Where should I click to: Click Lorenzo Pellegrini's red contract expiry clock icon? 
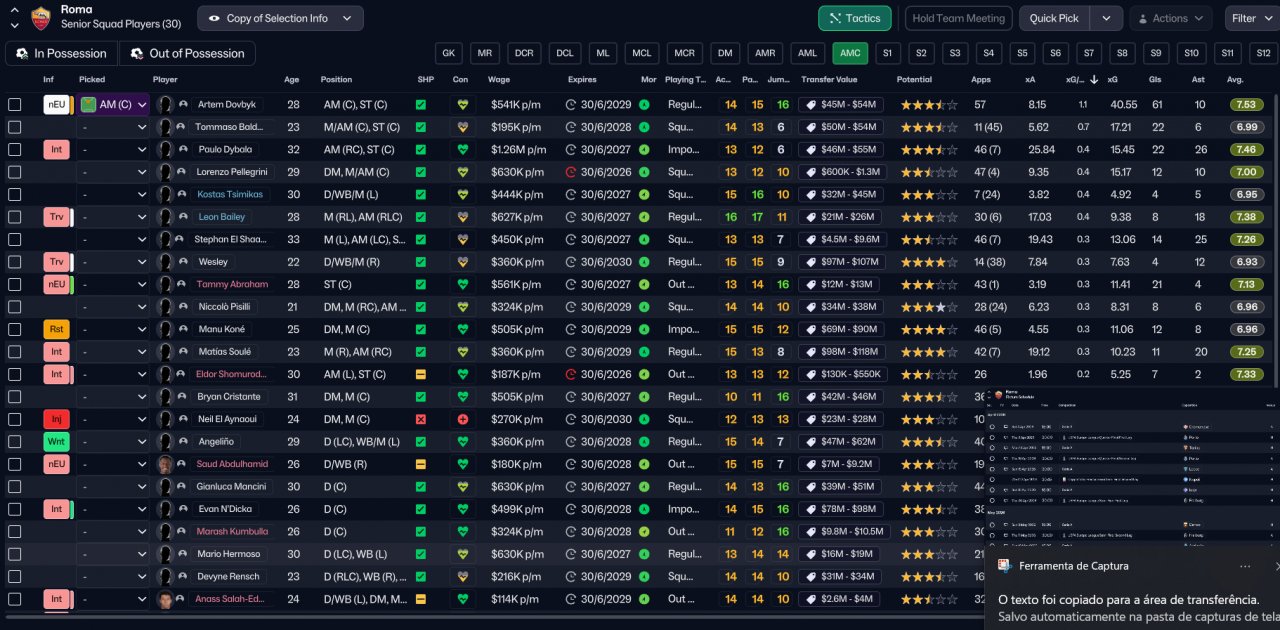tap(571, 172)
